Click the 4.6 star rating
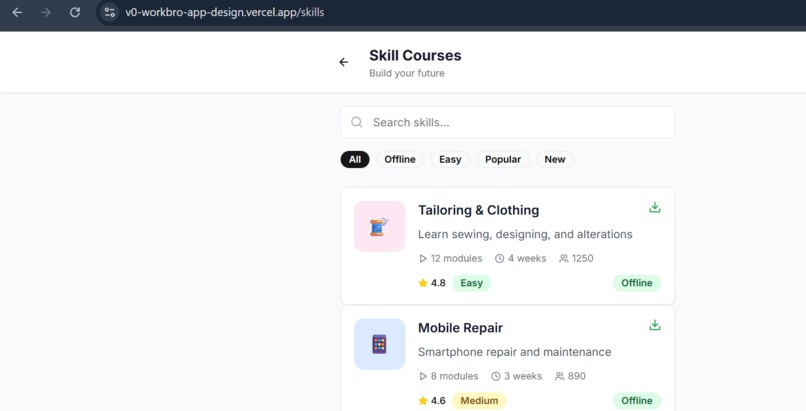 [438, 401]
